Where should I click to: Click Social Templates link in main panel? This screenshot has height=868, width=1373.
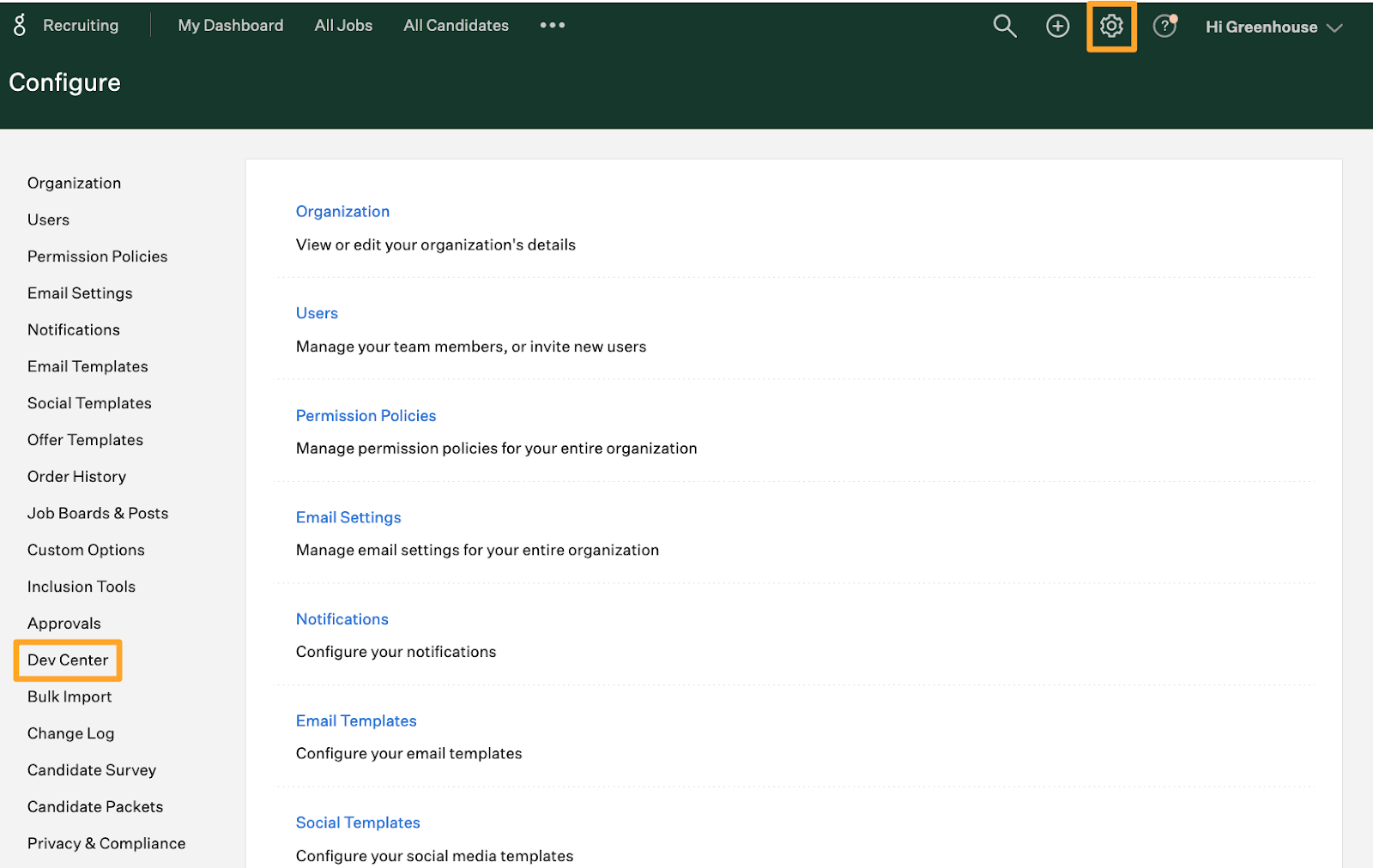point(358,823)
